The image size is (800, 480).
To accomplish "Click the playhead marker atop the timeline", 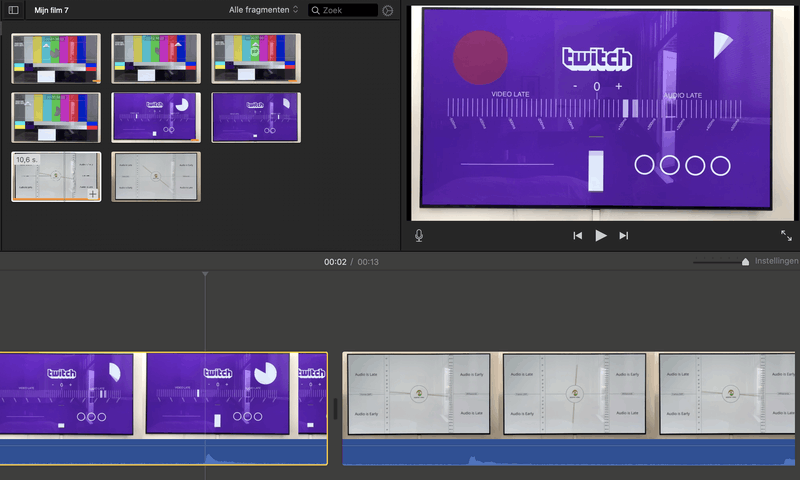I will (205, 275).
